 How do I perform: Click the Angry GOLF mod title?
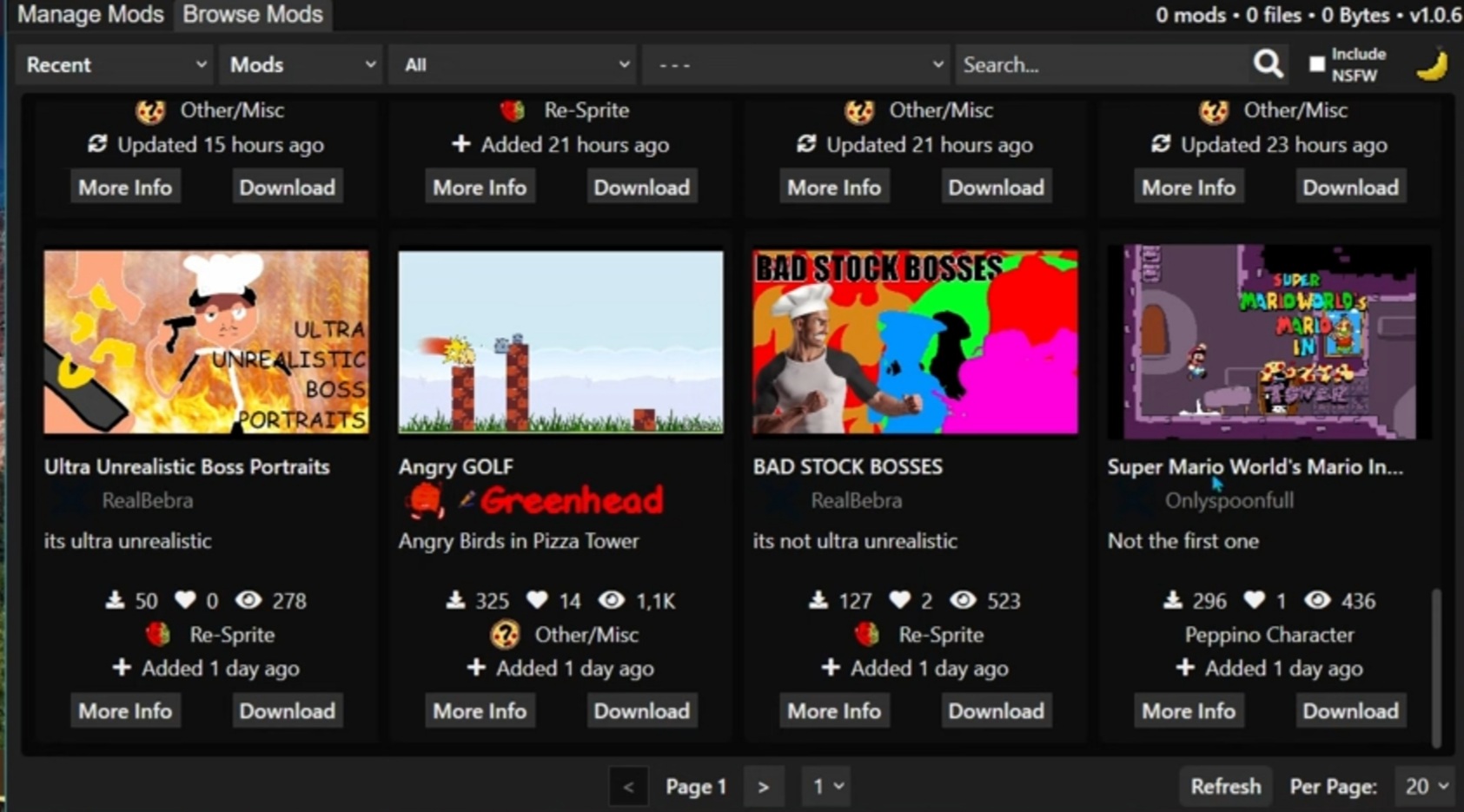[456, 466]
